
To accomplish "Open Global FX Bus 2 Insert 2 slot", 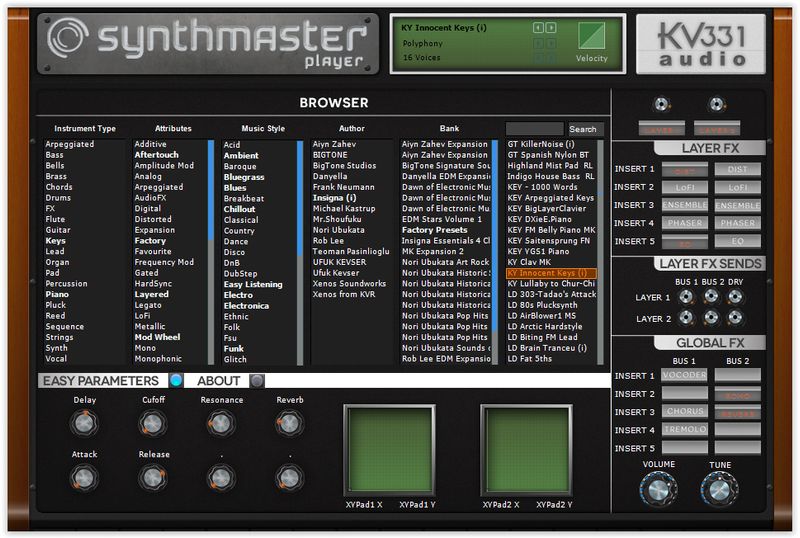I will (x=738, y=394).
